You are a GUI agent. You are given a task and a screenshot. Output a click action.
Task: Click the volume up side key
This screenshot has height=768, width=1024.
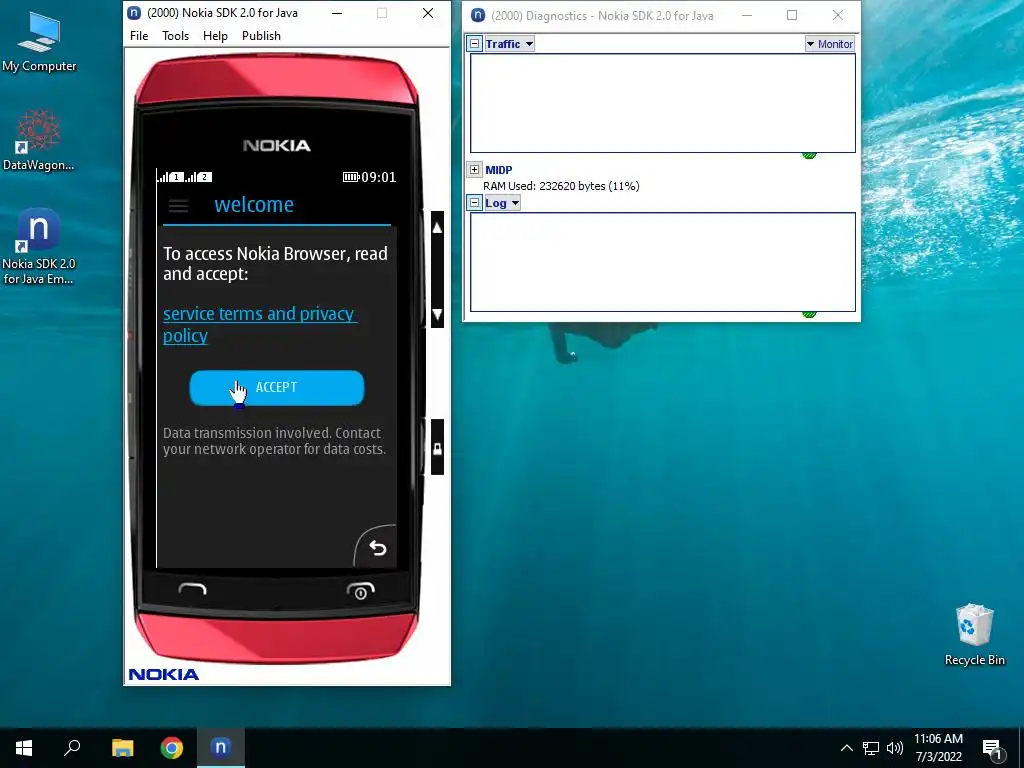[438, 227]
